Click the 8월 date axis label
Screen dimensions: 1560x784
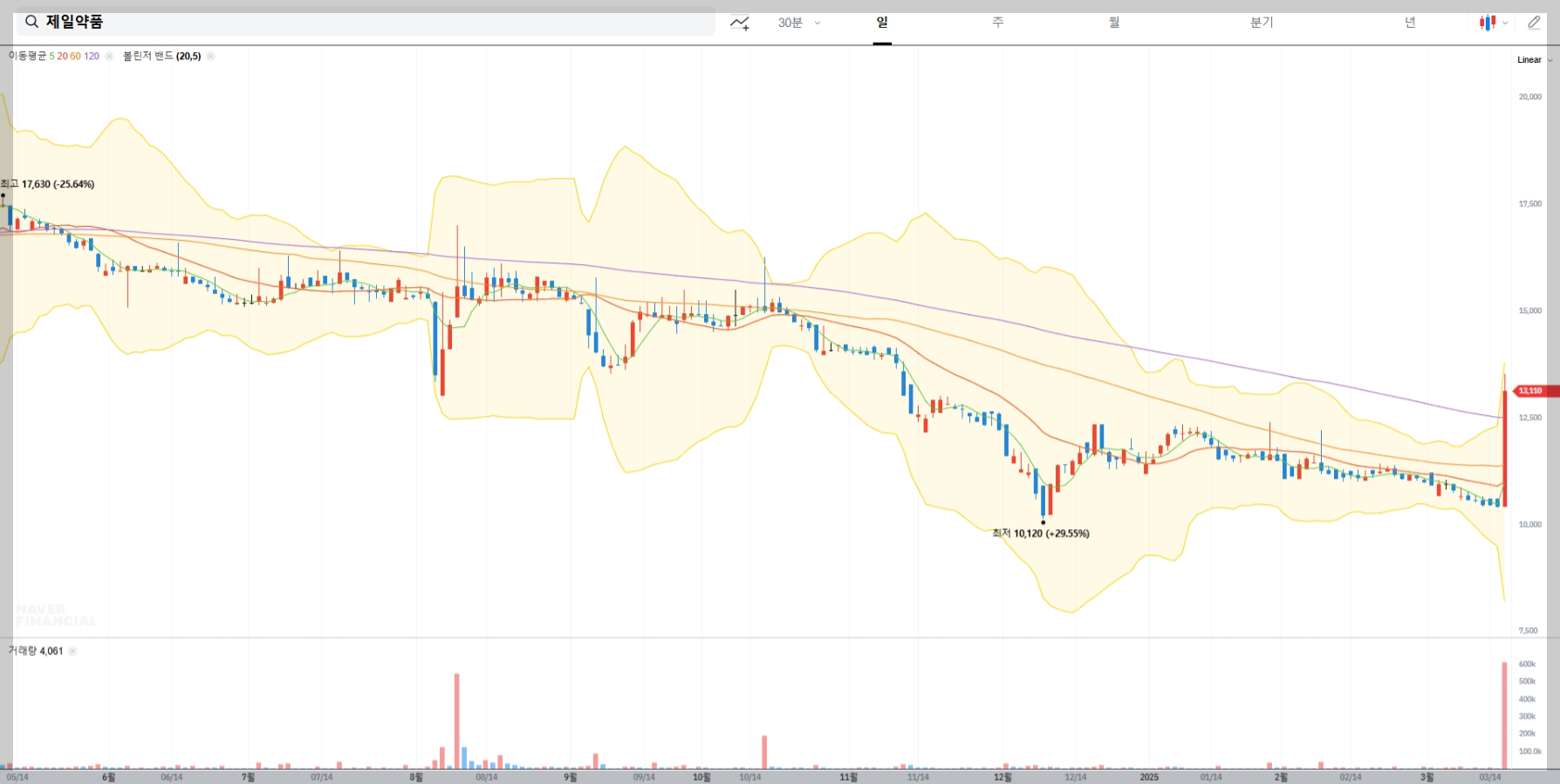(416, 777)
